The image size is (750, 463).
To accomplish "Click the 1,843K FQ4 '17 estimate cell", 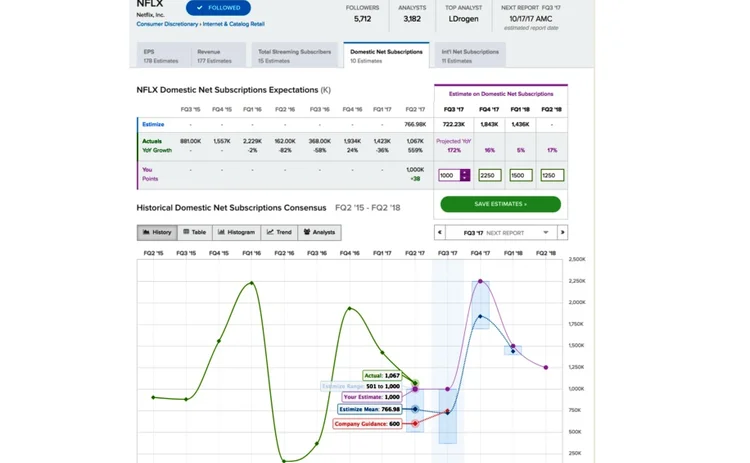I will point(489,124).
